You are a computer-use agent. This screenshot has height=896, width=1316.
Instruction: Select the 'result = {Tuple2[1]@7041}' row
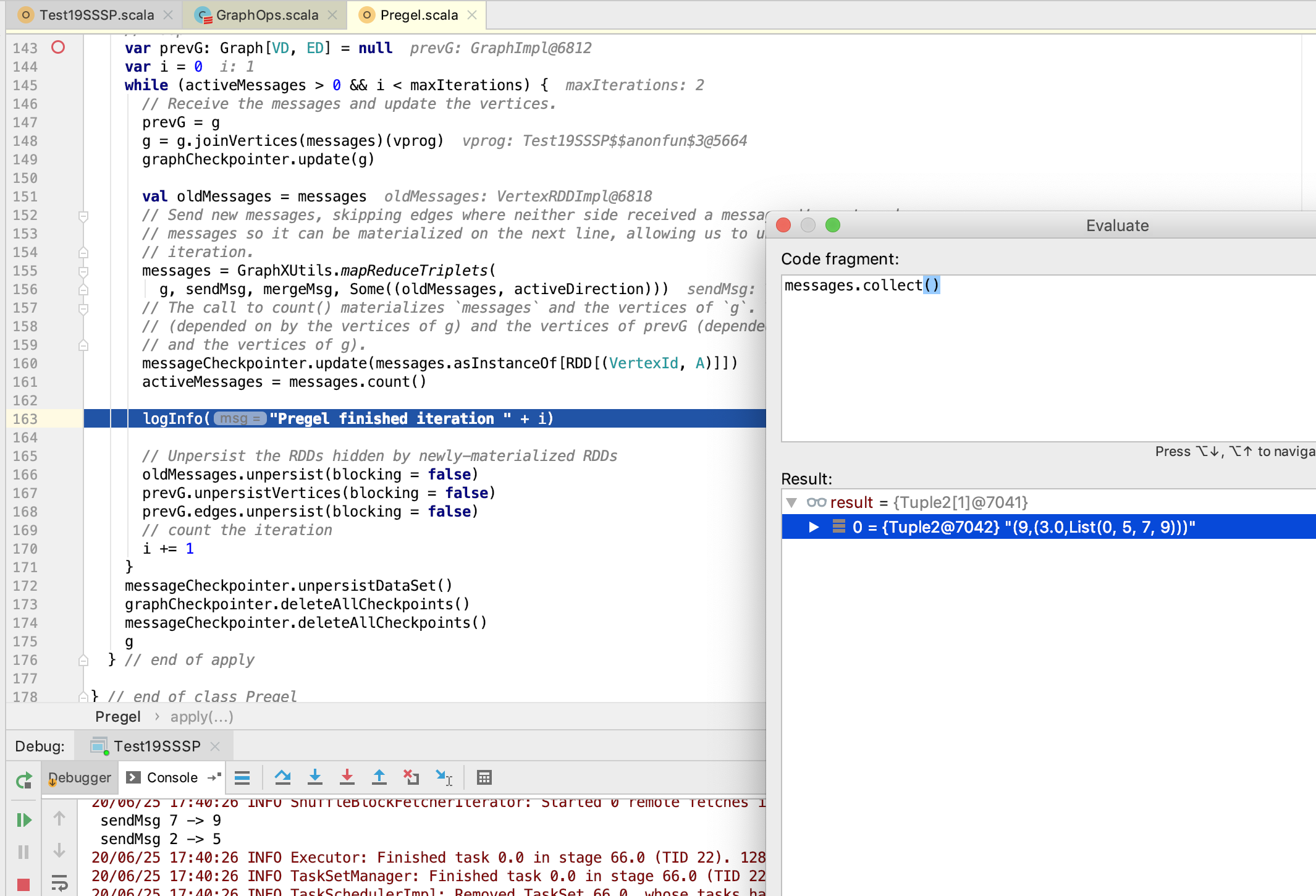tap(1048, 502)
